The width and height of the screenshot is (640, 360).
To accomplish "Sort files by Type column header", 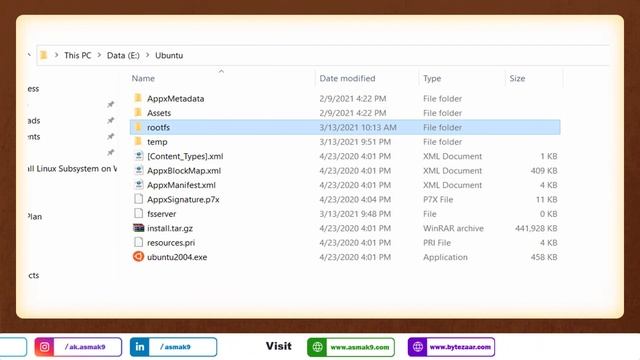I will (432, 78).
